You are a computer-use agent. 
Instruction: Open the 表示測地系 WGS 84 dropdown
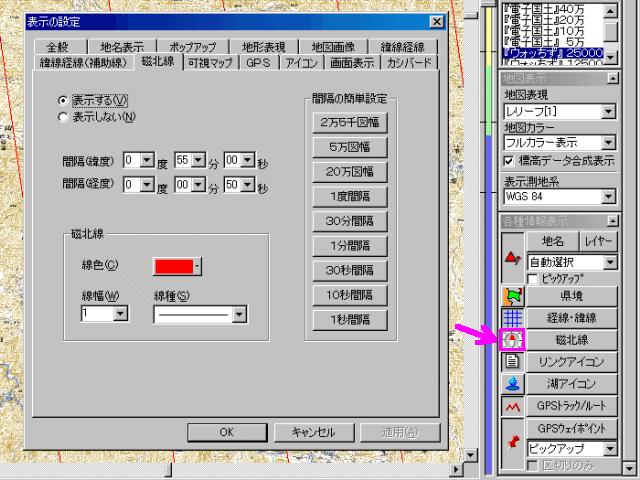tap(608, 197)
